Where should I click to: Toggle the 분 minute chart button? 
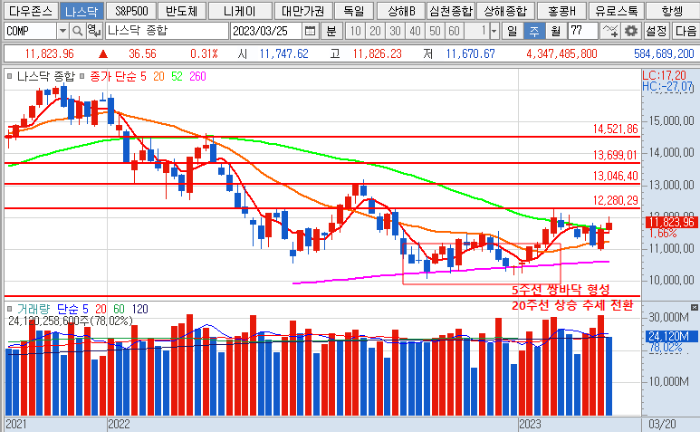coord(331,31)
